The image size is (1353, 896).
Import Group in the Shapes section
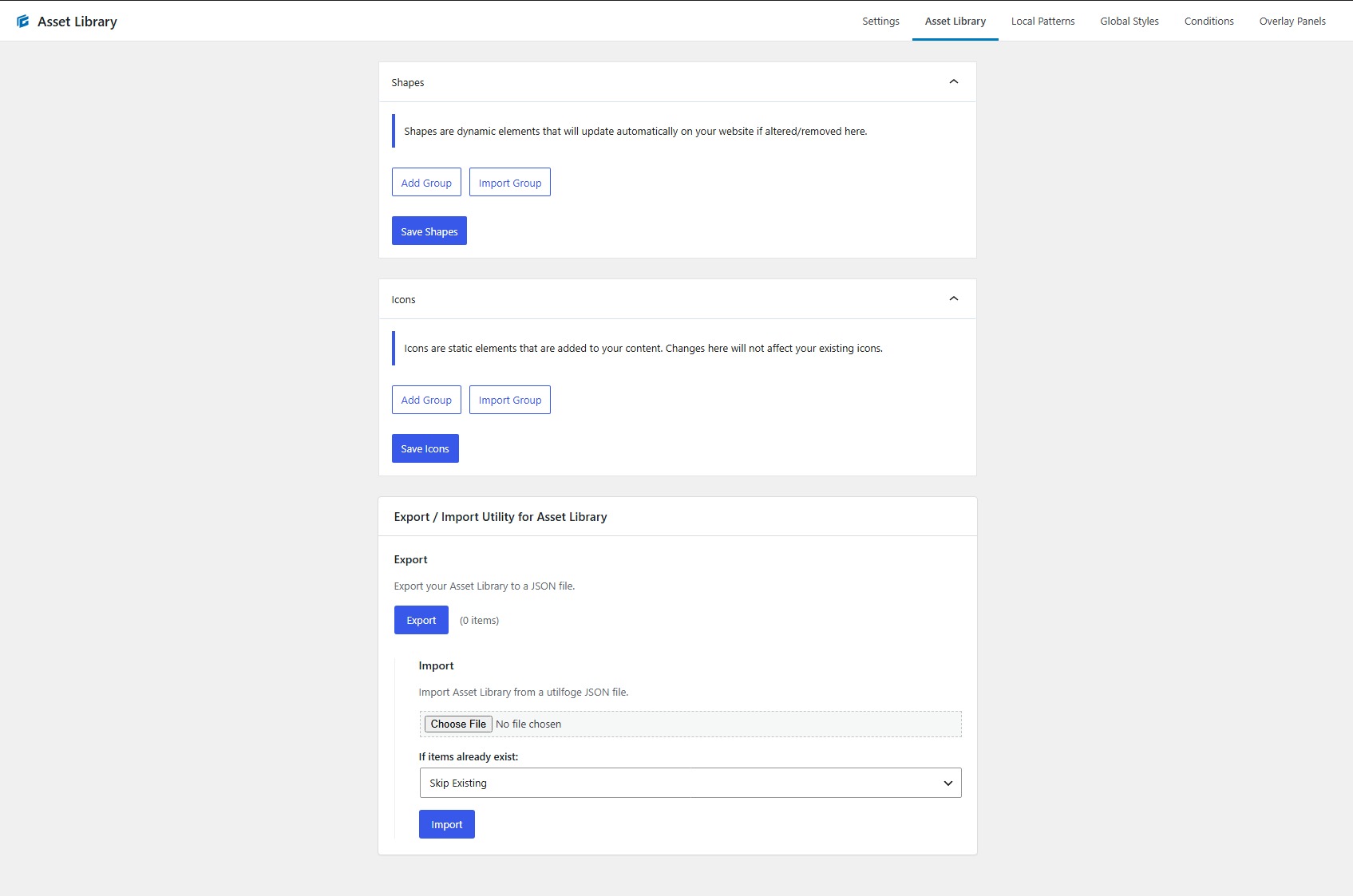510,183
